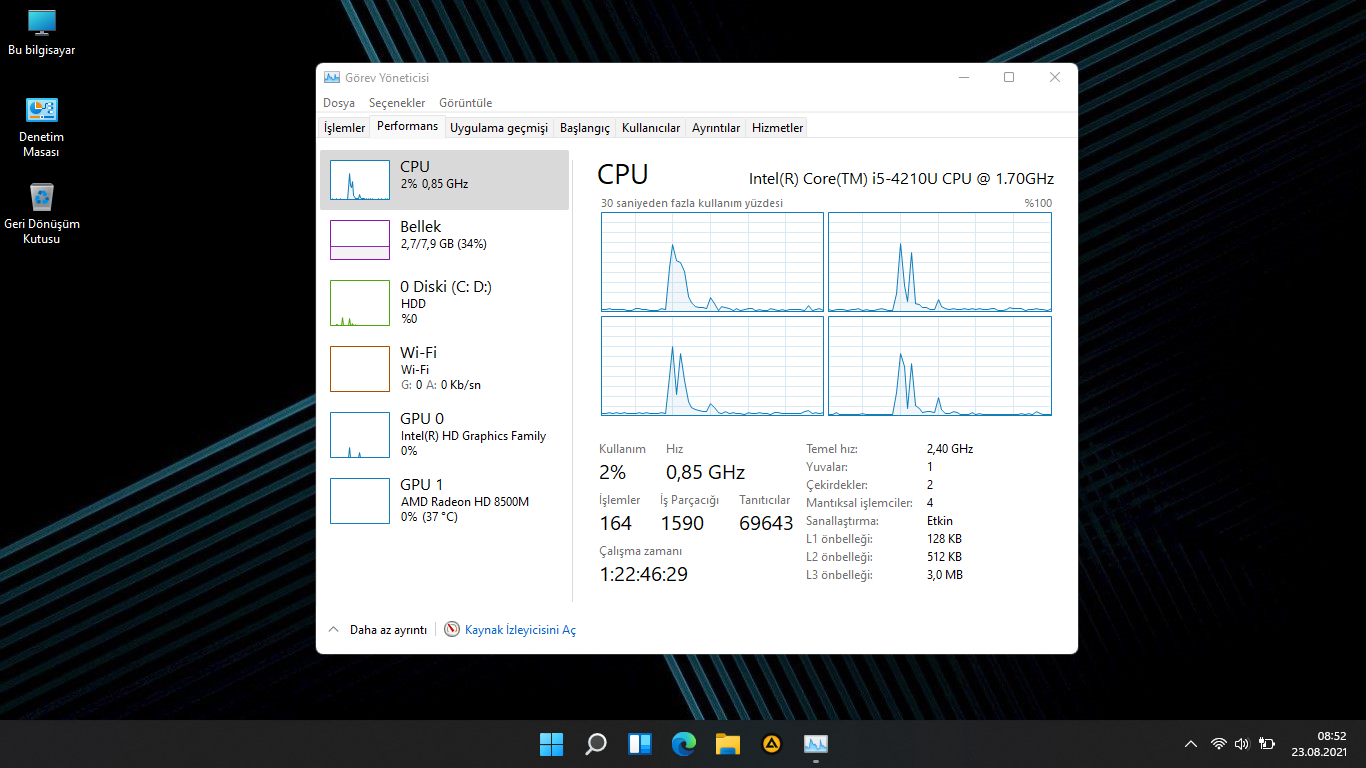This screenshot has height=768, width=1366.
Task: Collapse view with Daha az ayrıntı
Action: click(378, 630)
